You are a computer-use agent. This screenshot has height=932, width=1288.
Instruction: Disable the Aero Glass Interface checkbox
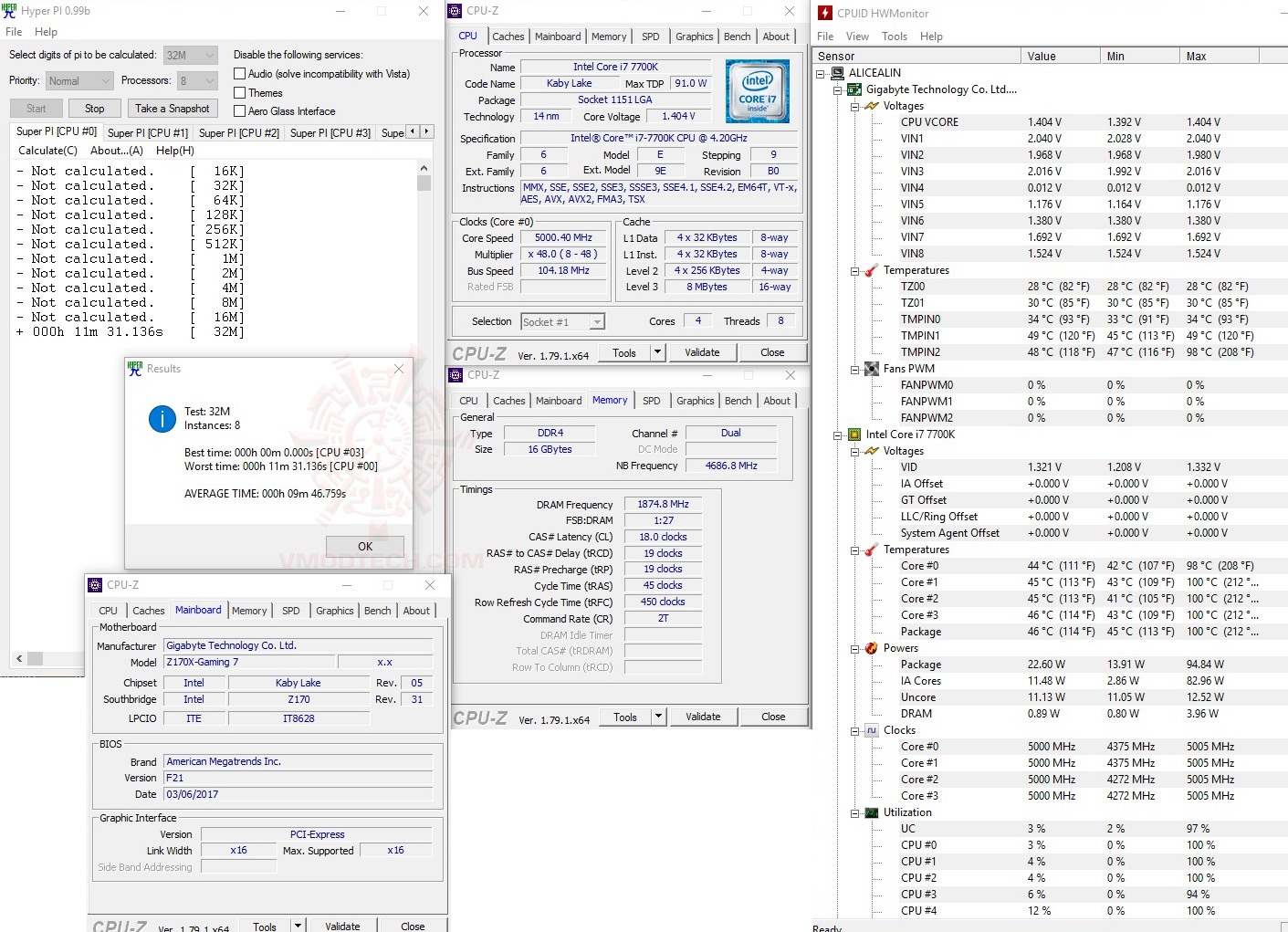point(239,110)
